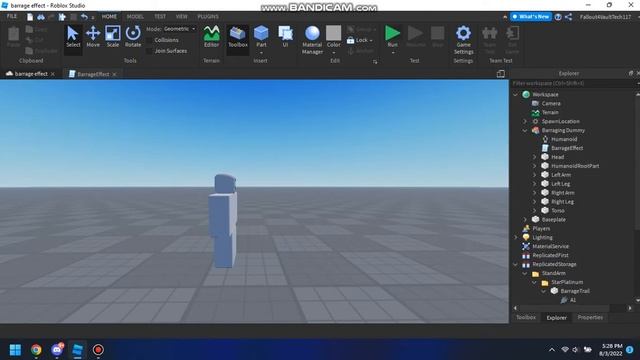640x360 pixels.
Task: Expand the Torso node
Action: (x=535, y=211)
